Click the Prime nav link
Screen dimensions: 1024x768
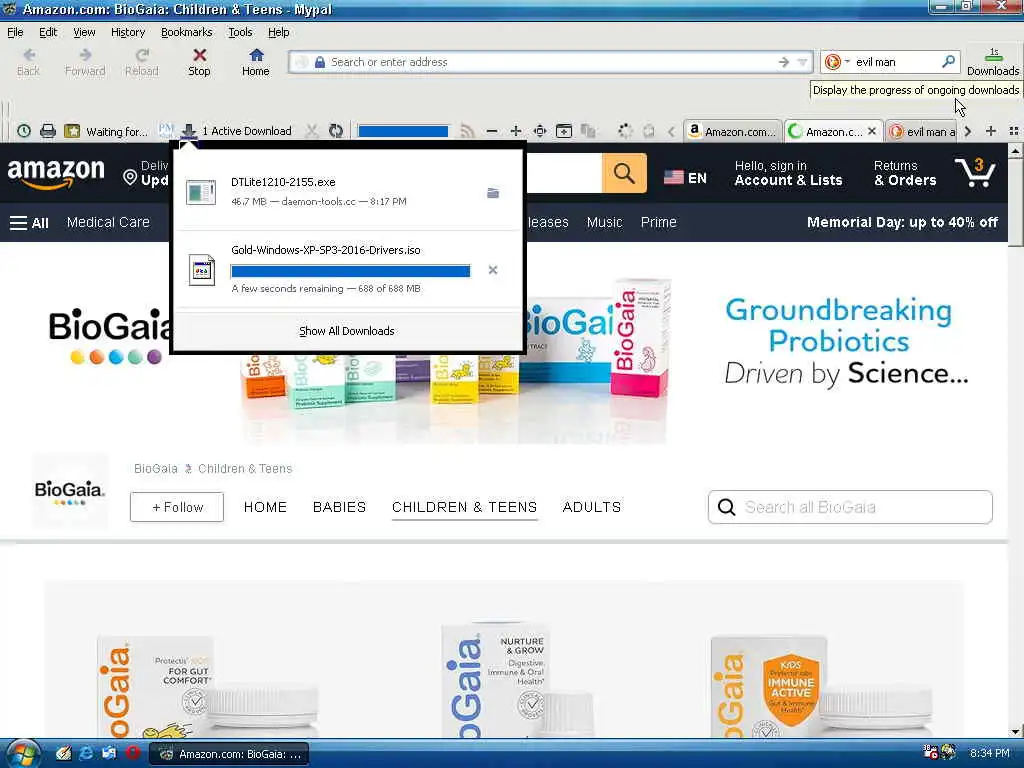coord(658,222)
